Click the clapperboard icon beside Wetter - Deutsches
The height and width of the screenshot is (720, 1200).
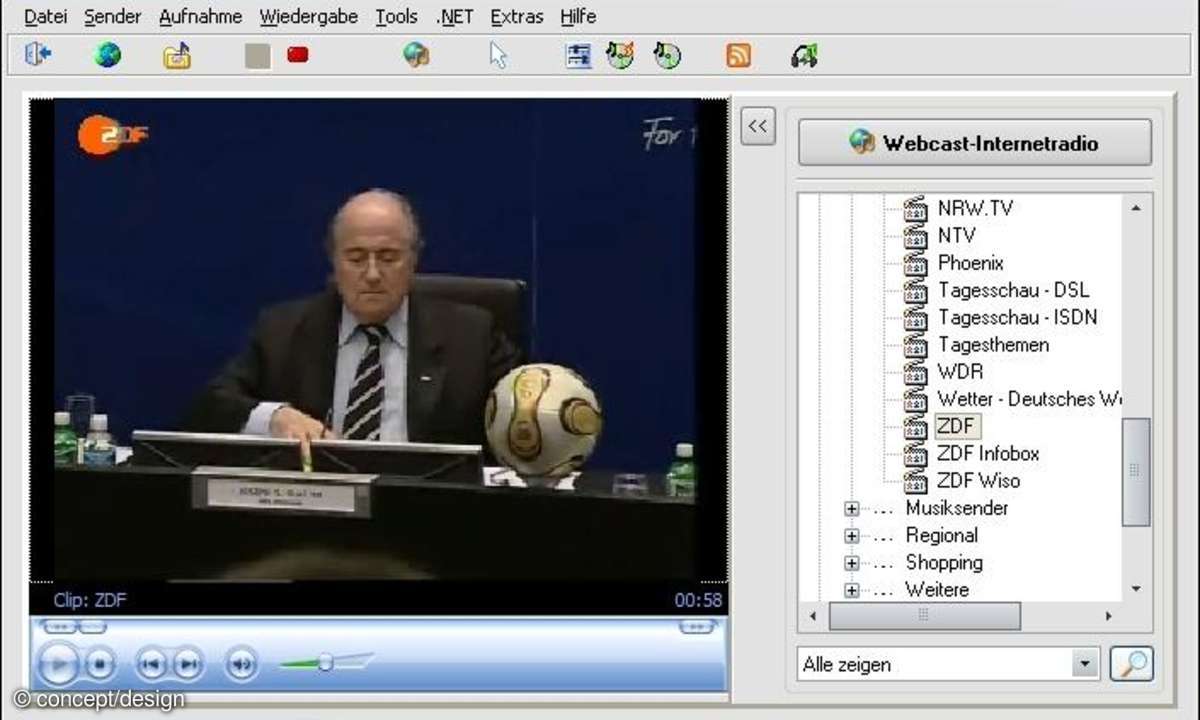(916, 399)
